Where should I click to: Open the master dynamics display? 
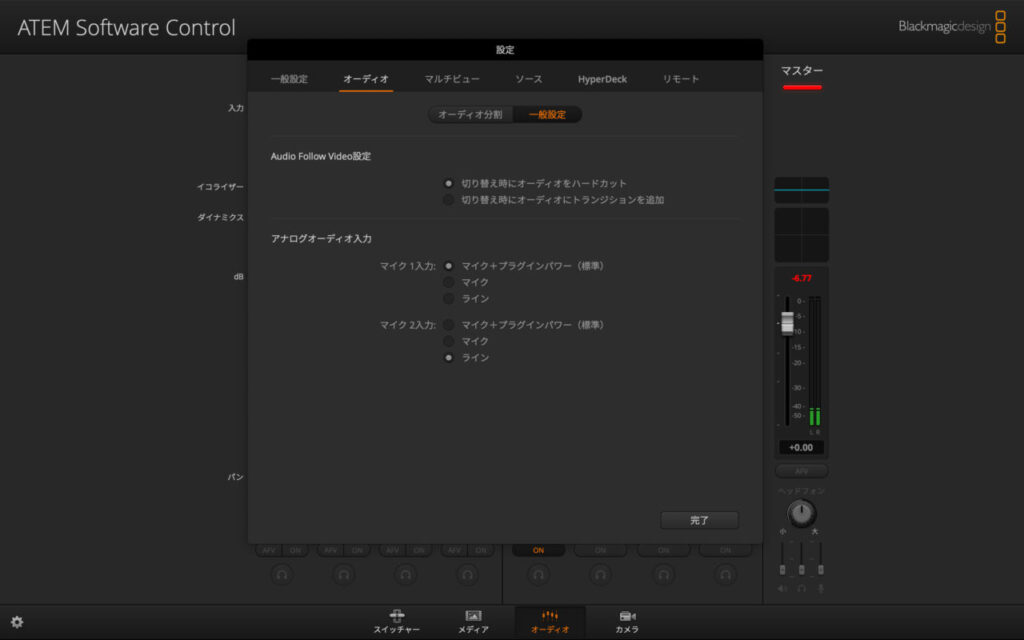click(801, 234)
